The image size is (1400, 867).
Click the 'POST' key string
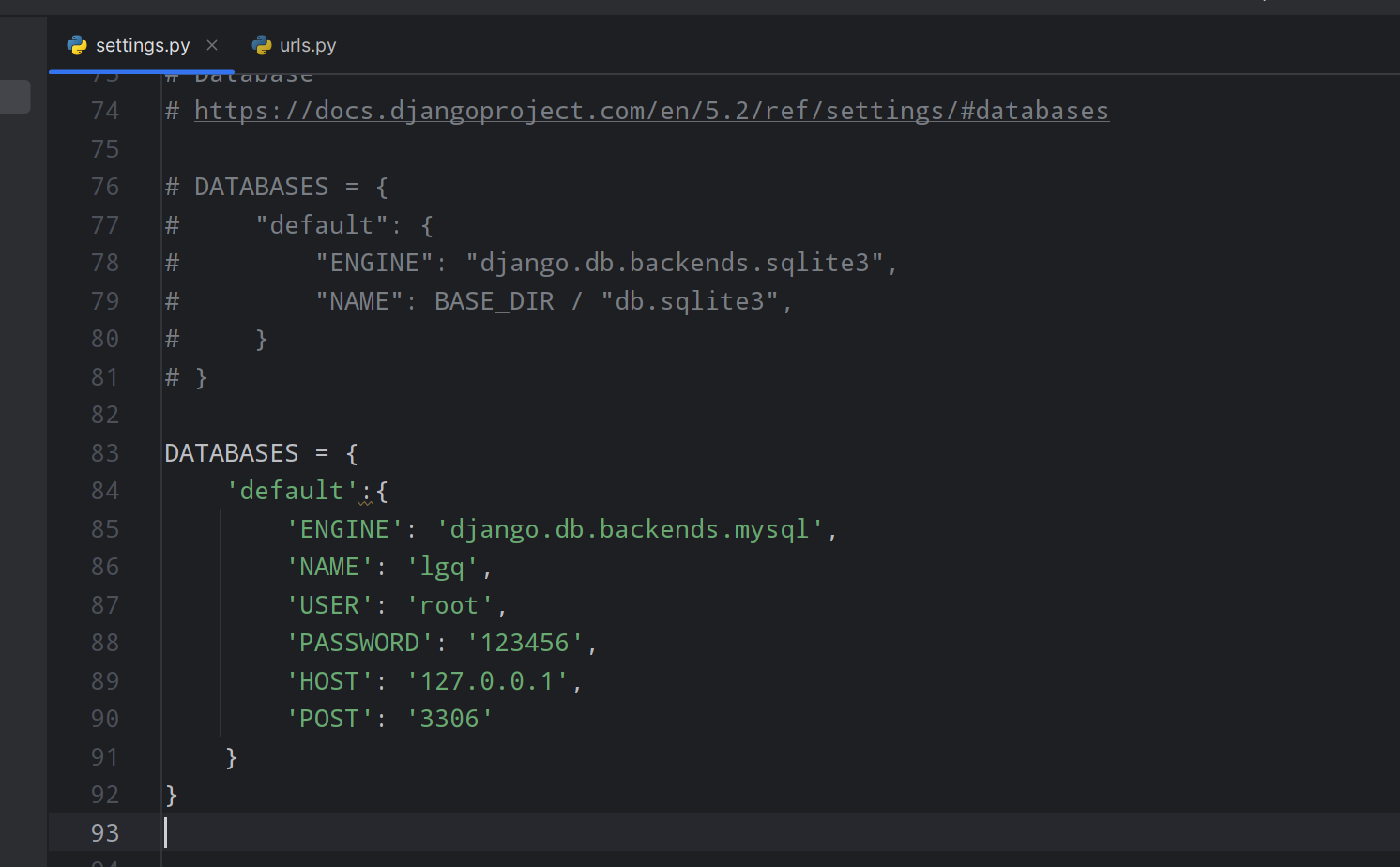pyautogui.click(x=329, y=719)
